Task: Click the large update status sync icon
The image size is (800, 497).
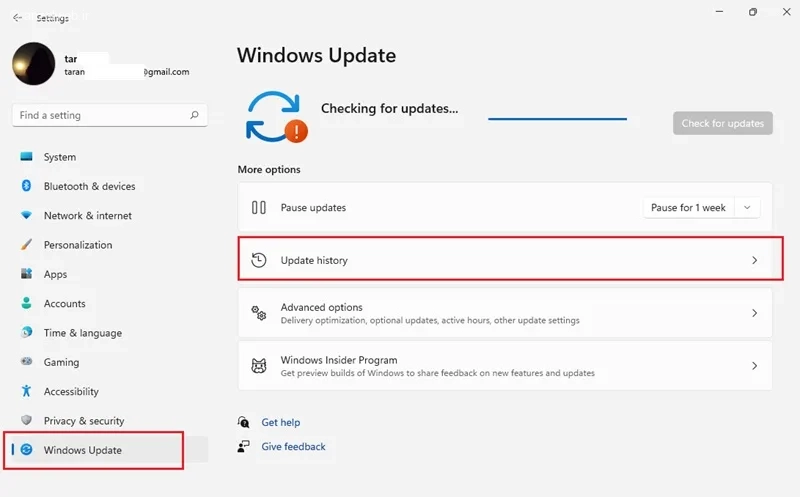Action: [x=276, y=117]
